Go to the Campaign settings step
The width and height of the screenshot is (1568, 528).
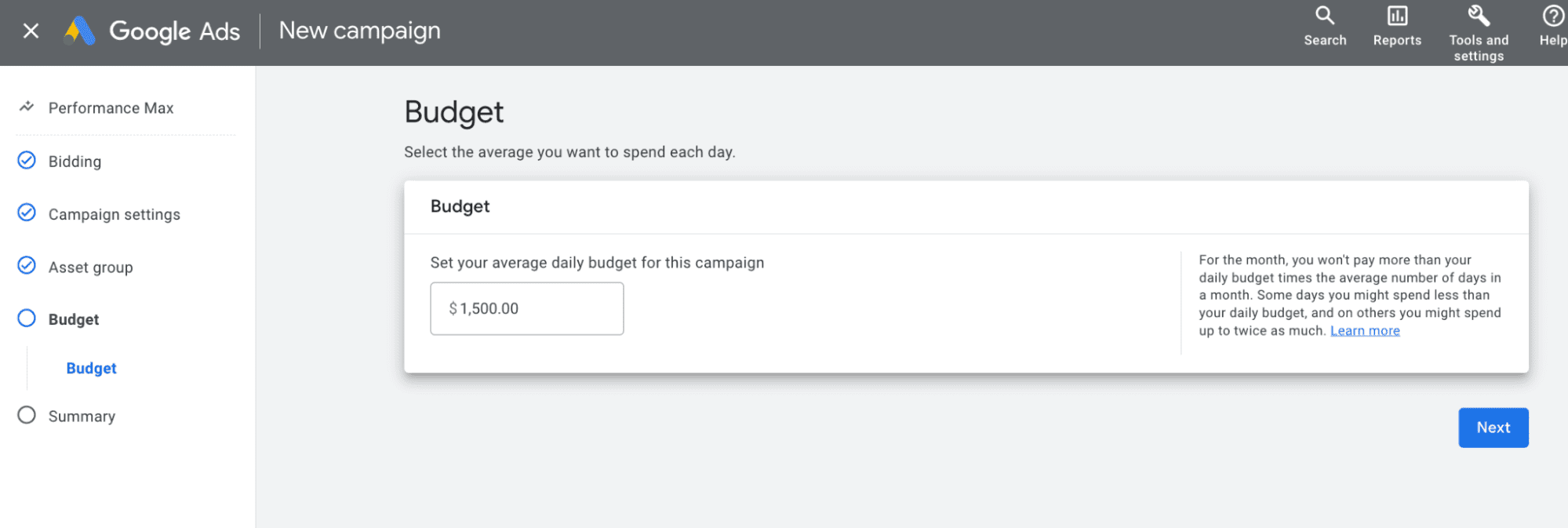point(115,214)
